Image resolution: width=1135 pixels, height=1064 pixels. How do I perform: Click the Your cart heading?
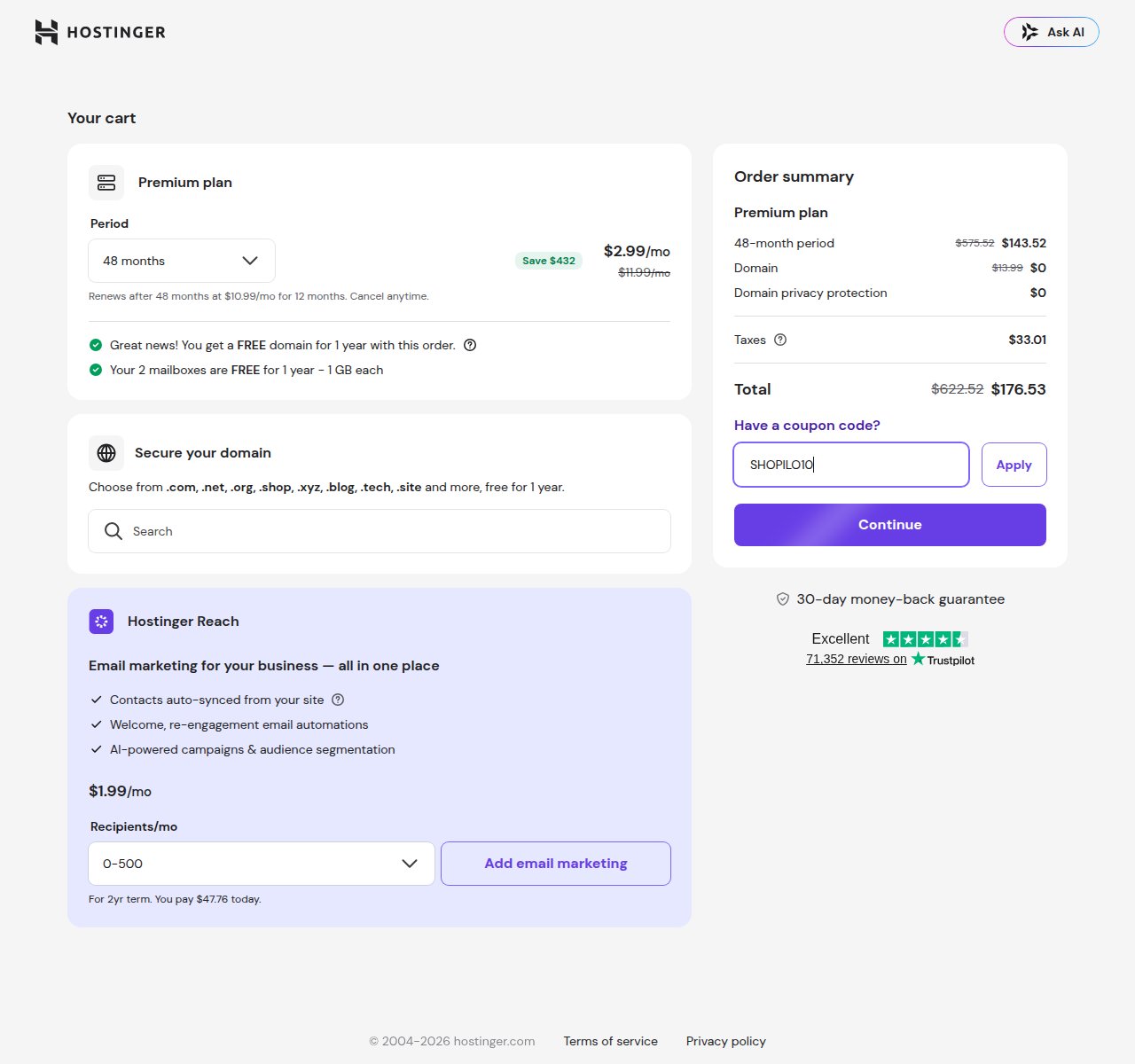(102, 118)
